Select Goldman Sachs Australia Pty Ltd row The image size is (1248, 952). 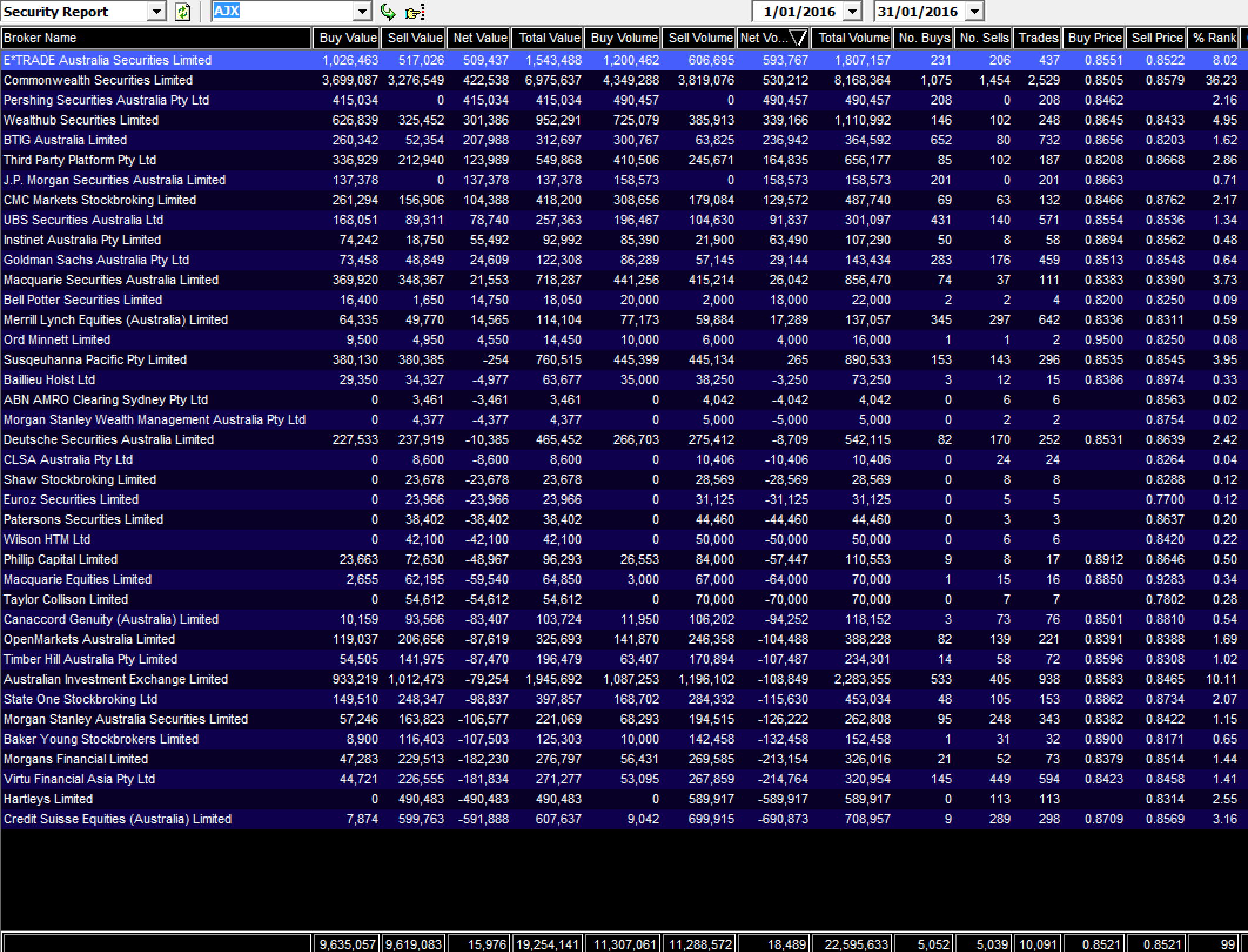[624, 260]
